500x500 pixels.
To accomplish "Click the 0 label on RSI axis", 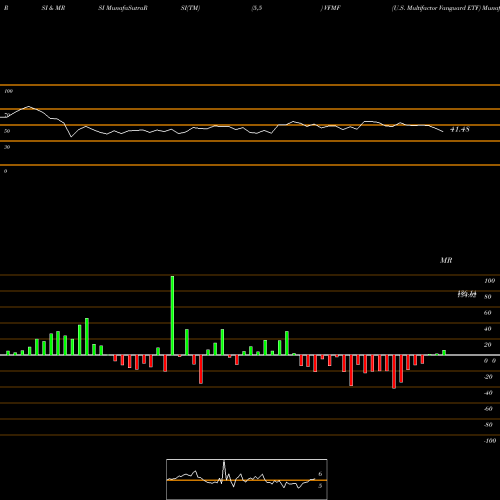I will (5, 171).
